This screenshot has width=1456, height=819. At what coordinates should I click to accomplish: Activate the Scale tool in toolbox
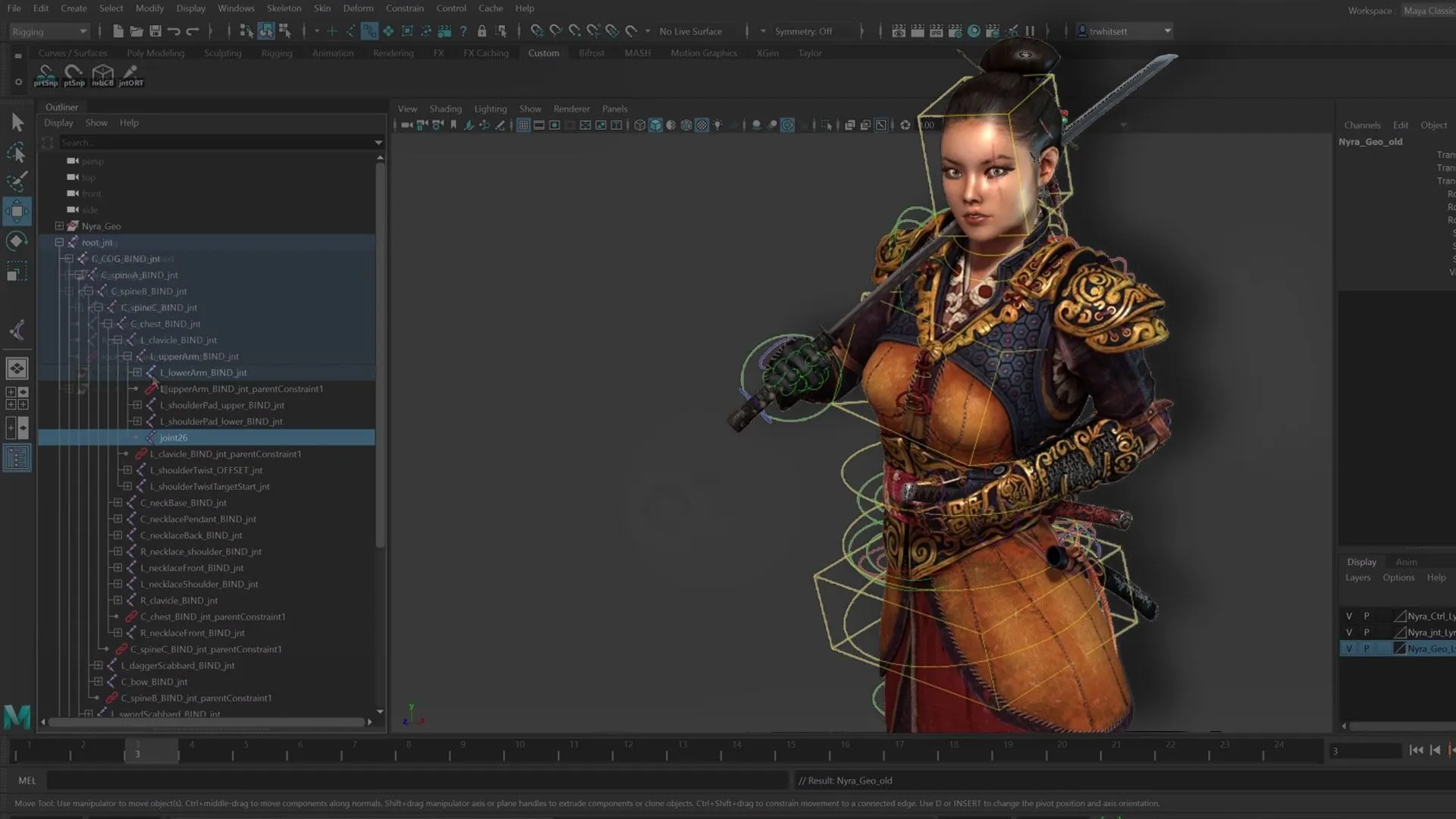click(x=17, y=272)
